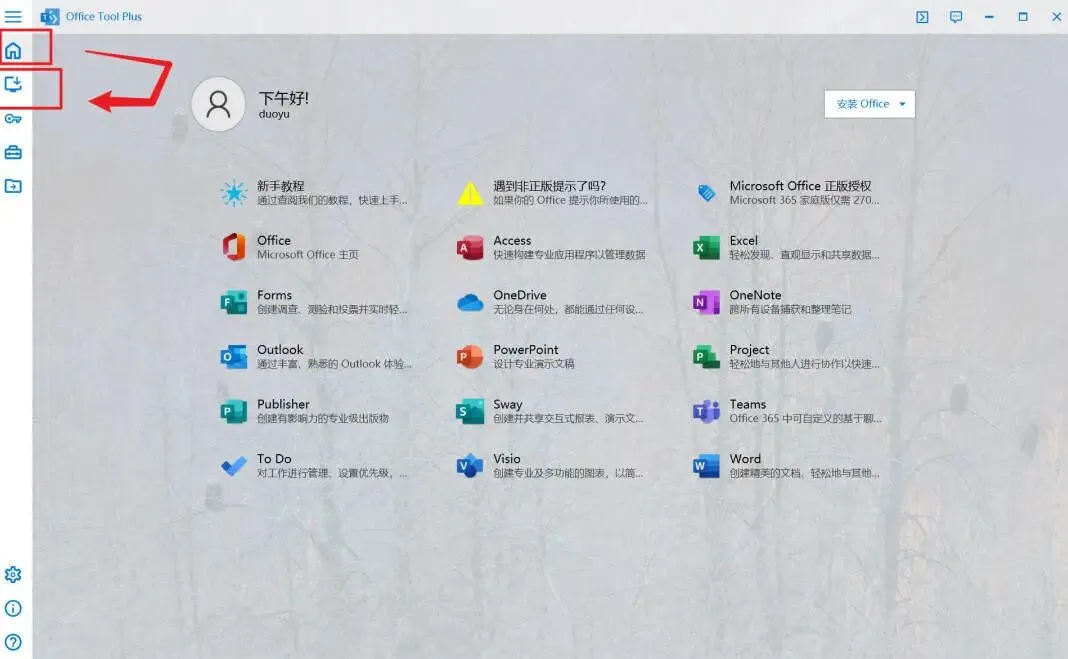
Task: Click the PowerPoint 设计专业演示文稿 description
Action: [x=534, y=364]
